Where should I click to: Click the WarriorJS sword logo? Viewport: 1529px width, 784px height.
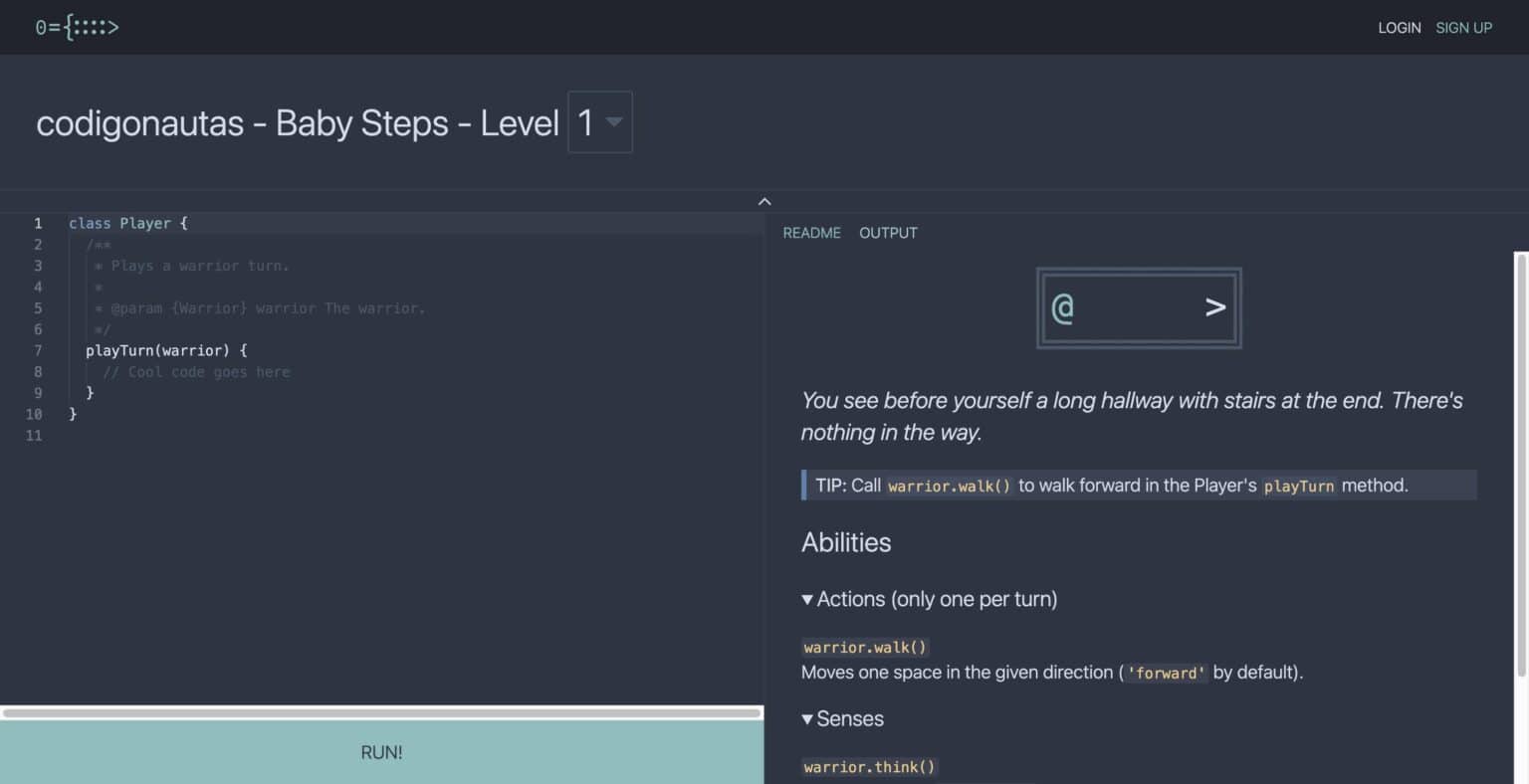pyautogui.click(x=78, y=27)
